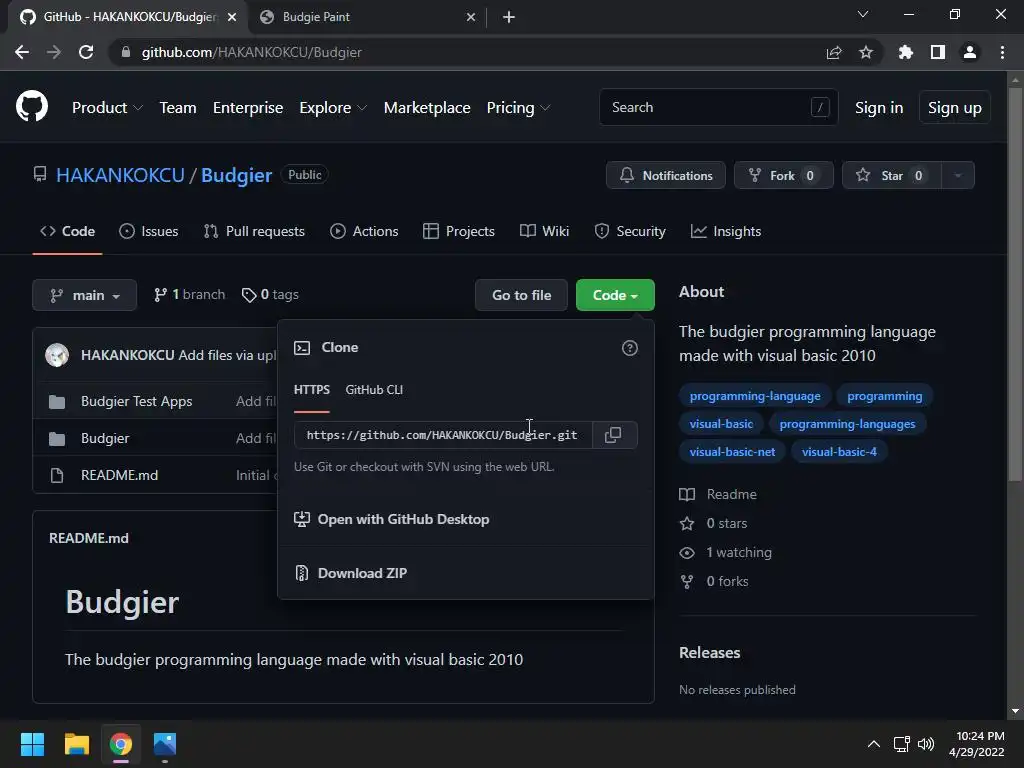
Task: Star the Budgier repository
Action: (x=891, y=176)
